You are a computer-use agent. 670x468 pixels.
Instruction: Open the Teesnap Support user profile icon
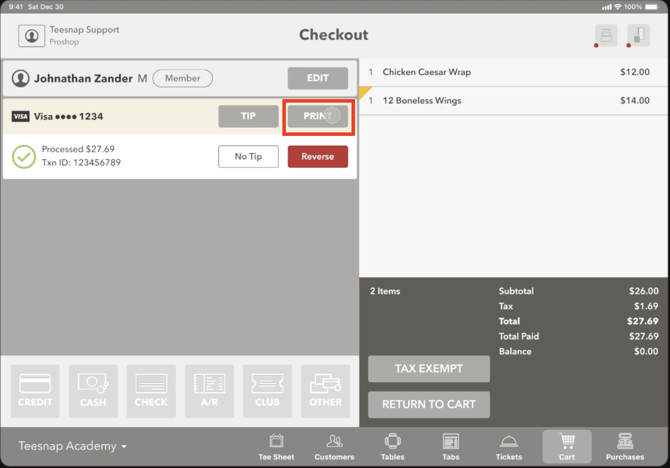(32, 36)
